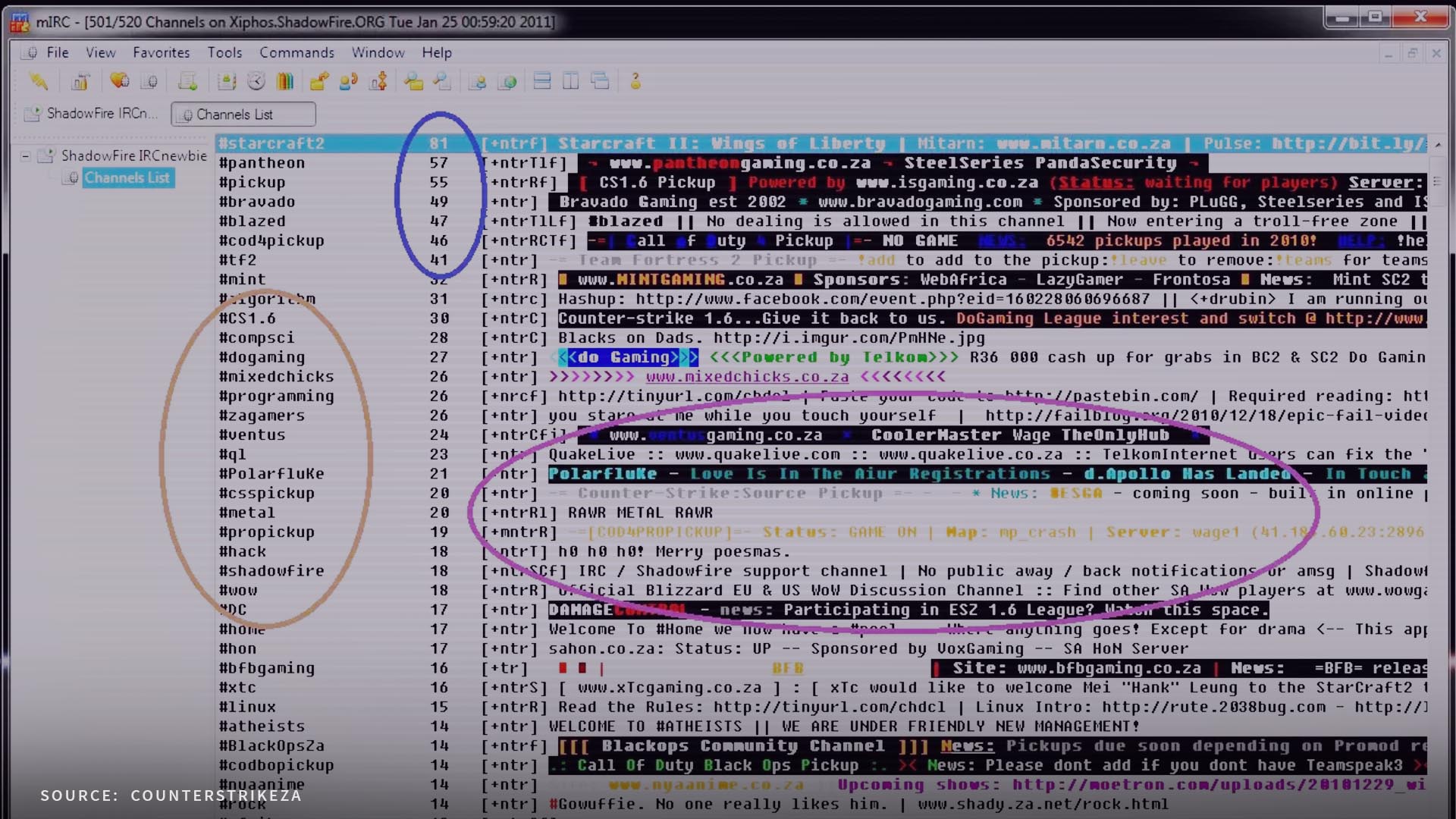Open the Log Files toolbar icon
Viewport: 1456px width, 819px height.
coord(442,81)
